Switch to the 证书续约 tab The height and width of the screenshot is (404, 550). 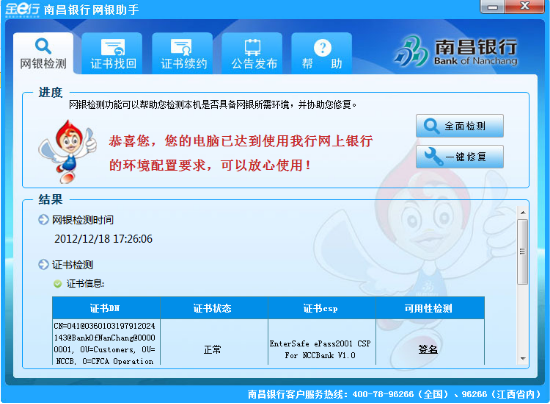(x=182, y=53)
